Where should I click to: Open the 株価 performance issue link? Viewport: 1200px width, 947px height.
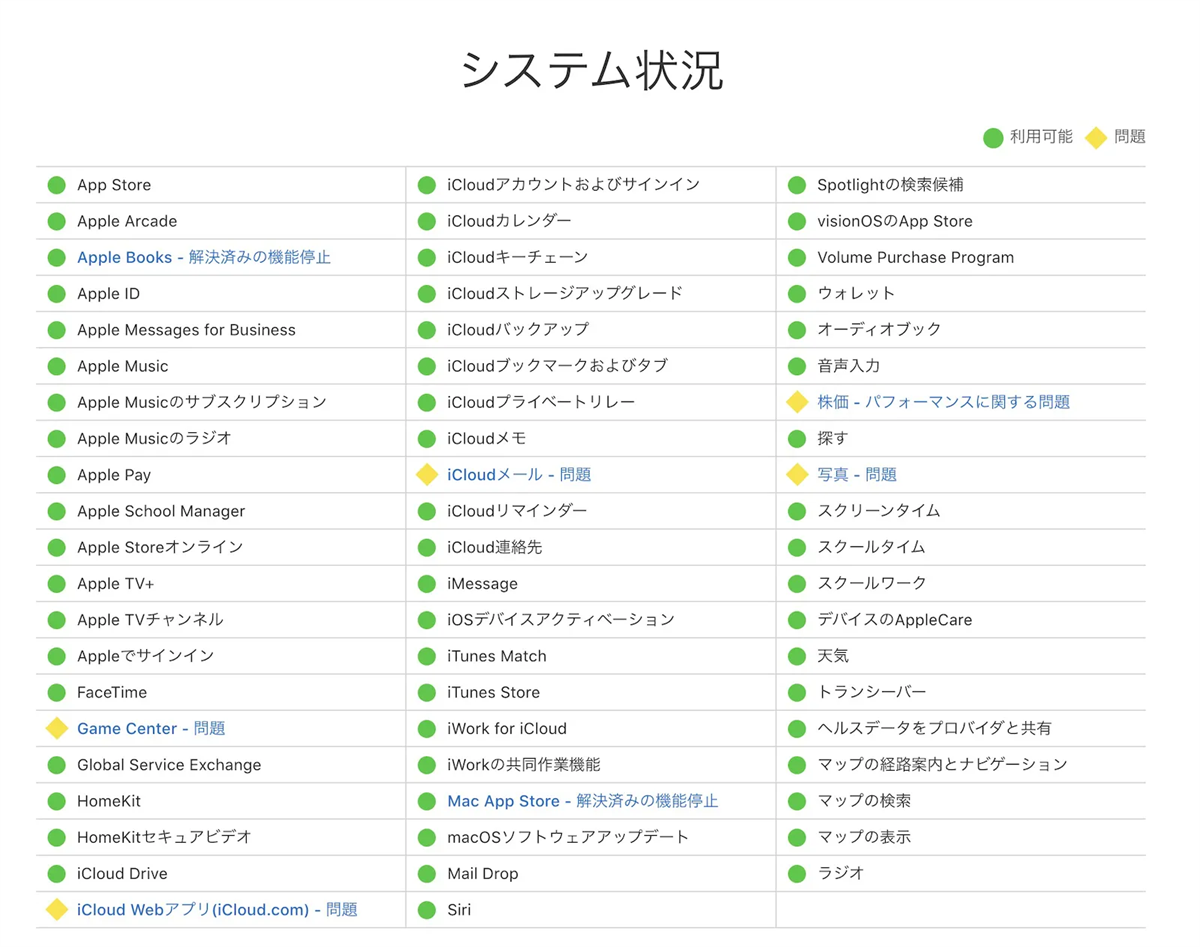[943, 402]
